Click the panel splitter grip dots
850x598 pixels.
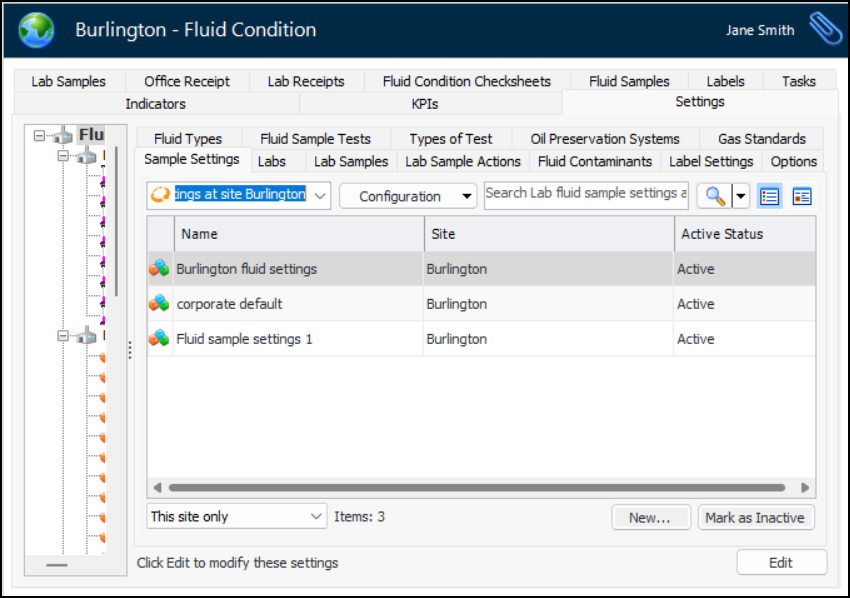[x=130, y=350]
